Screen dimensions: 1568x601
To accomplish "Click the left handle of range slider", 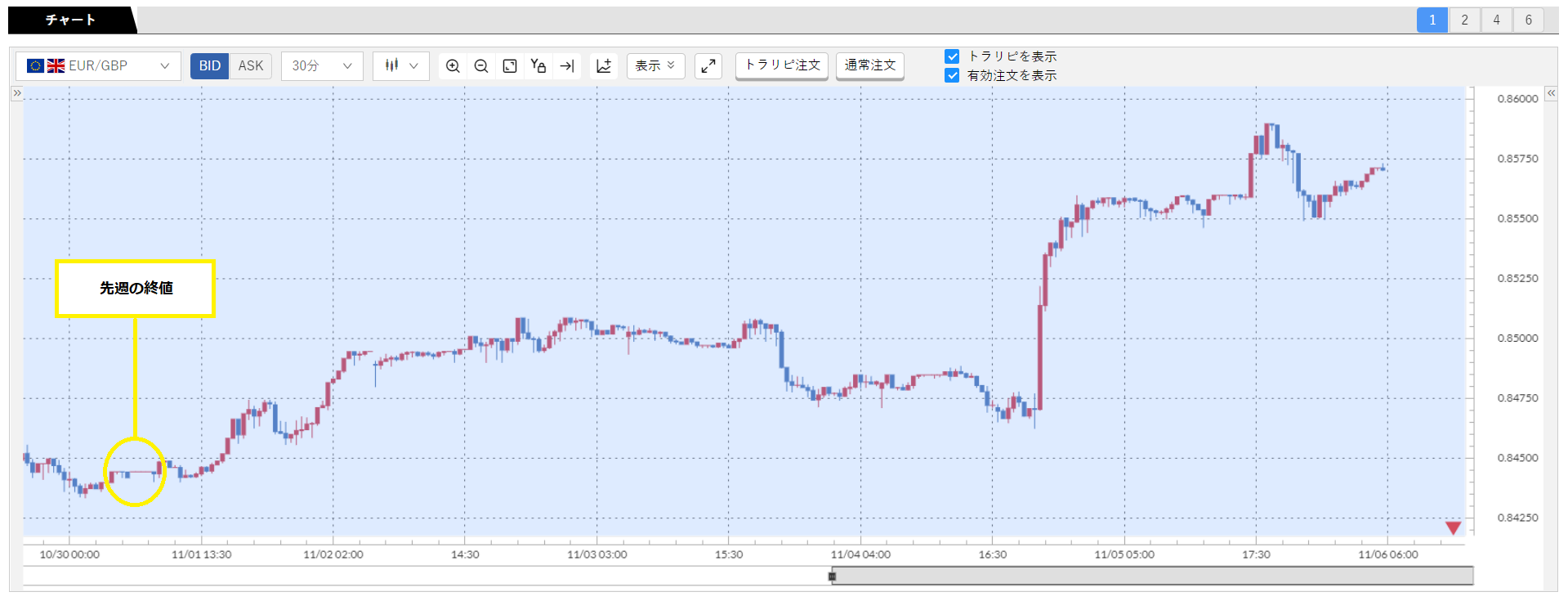I will [832, 576].
